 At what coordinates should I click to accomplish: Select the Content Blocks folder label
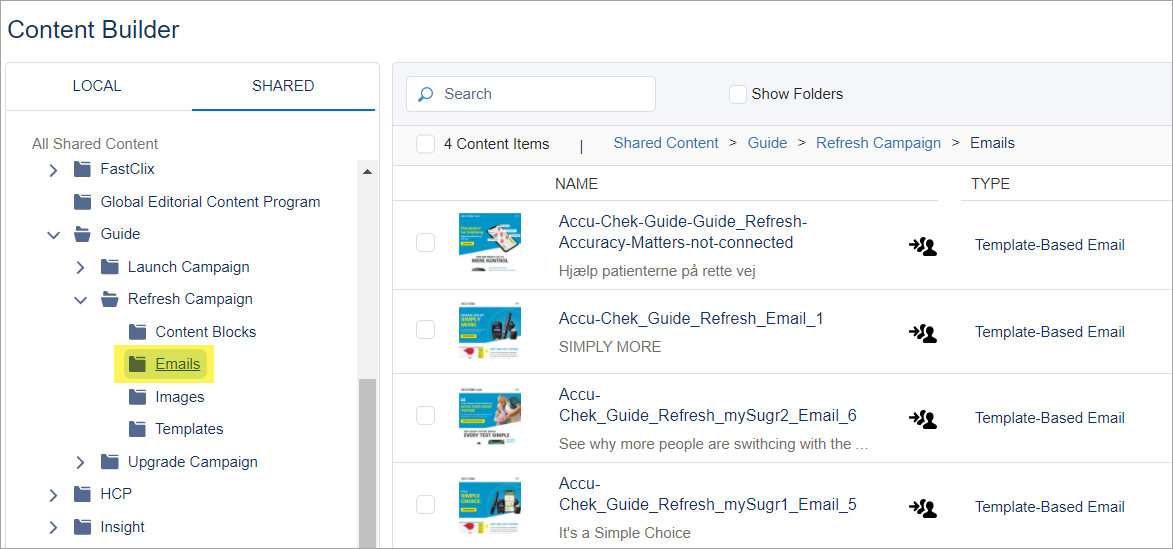(x=206, y=331)
